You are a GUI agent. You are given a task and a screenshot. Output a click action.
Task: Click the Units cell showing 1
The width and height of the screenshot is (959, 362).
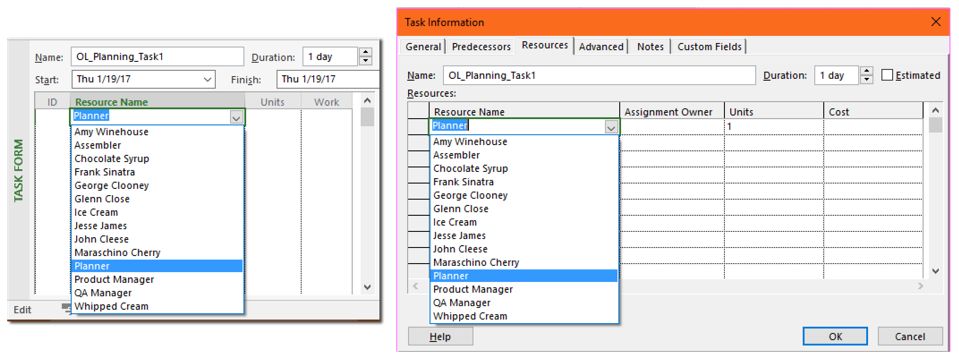pyautogui.click(x=774, y=126)
